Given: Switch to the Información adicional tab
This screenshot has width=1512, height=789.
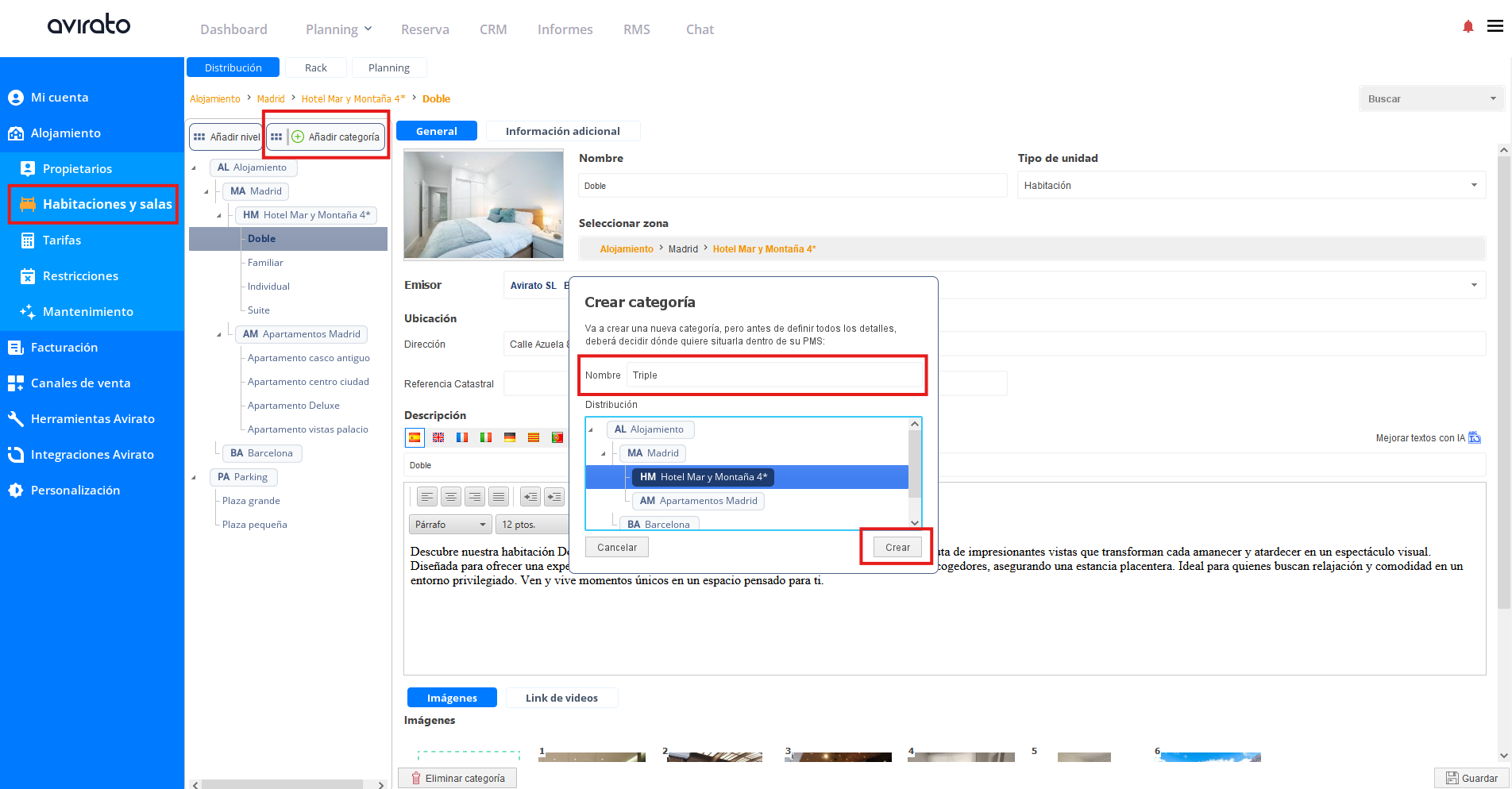Looking at the screenshot, I should 562,131.
